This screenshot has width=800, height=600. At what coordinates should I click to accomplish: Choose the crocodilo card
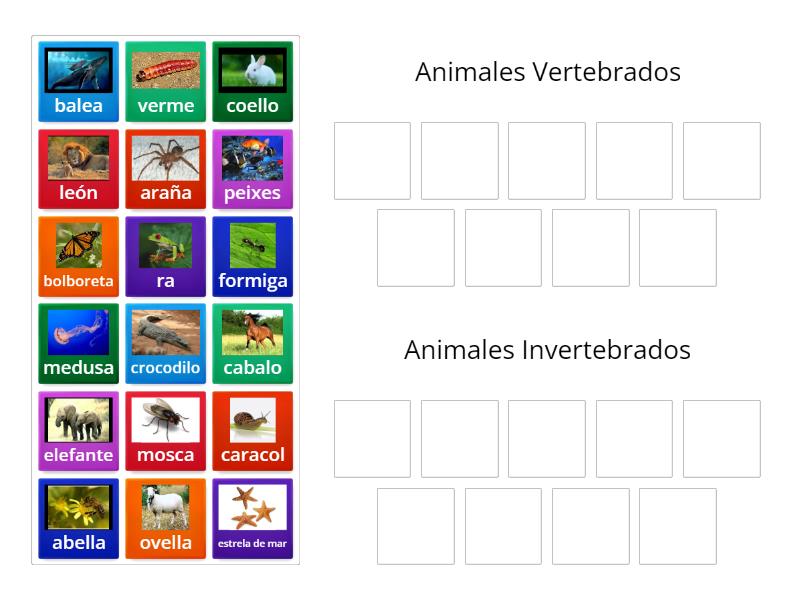point(166,343)
